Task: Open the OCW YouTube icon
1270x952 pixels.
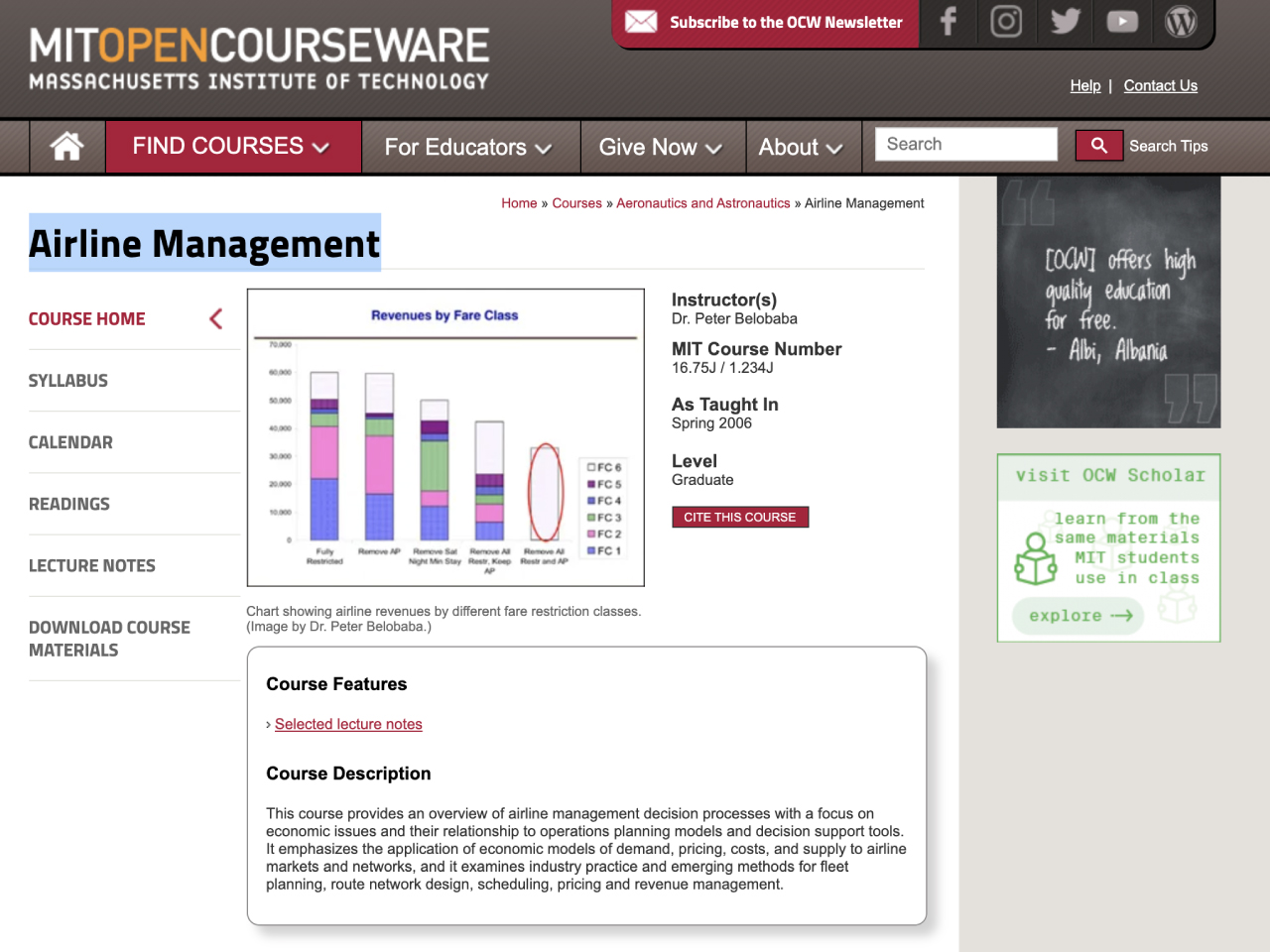Action: (1122, 22)
